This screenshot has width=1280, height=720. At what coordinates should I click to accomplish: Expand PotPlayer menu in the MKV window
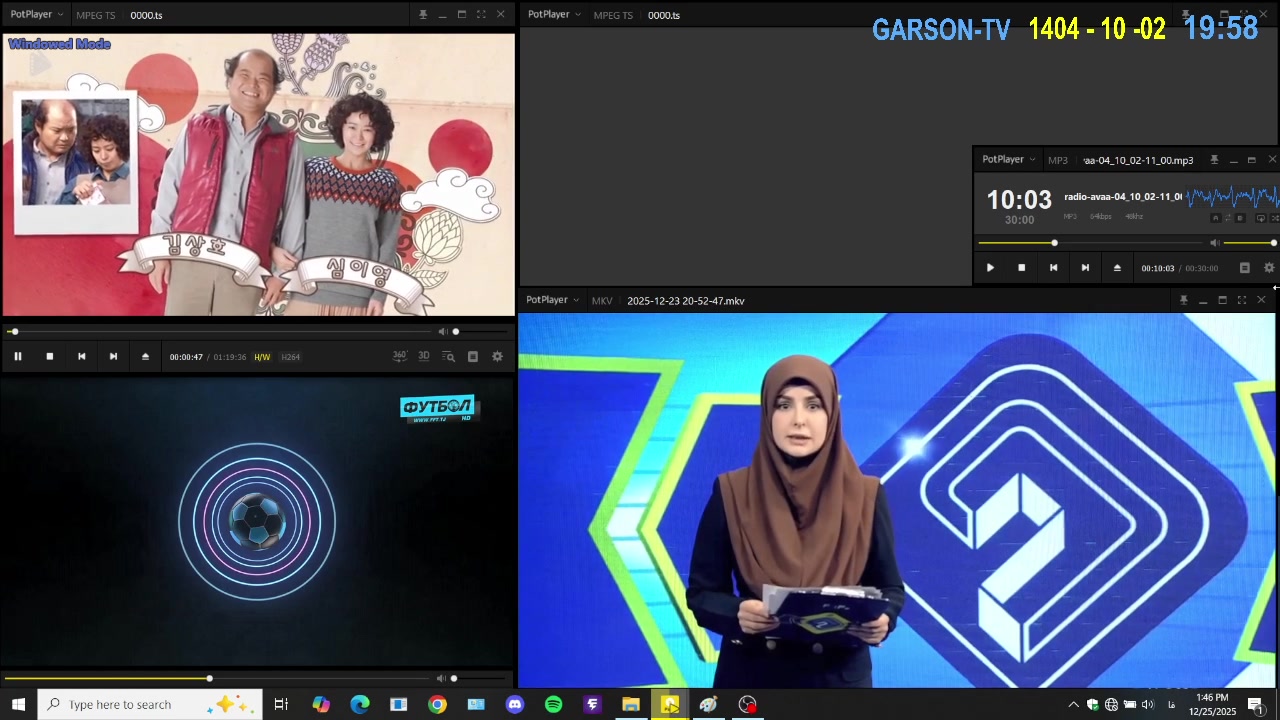[553, 300]
